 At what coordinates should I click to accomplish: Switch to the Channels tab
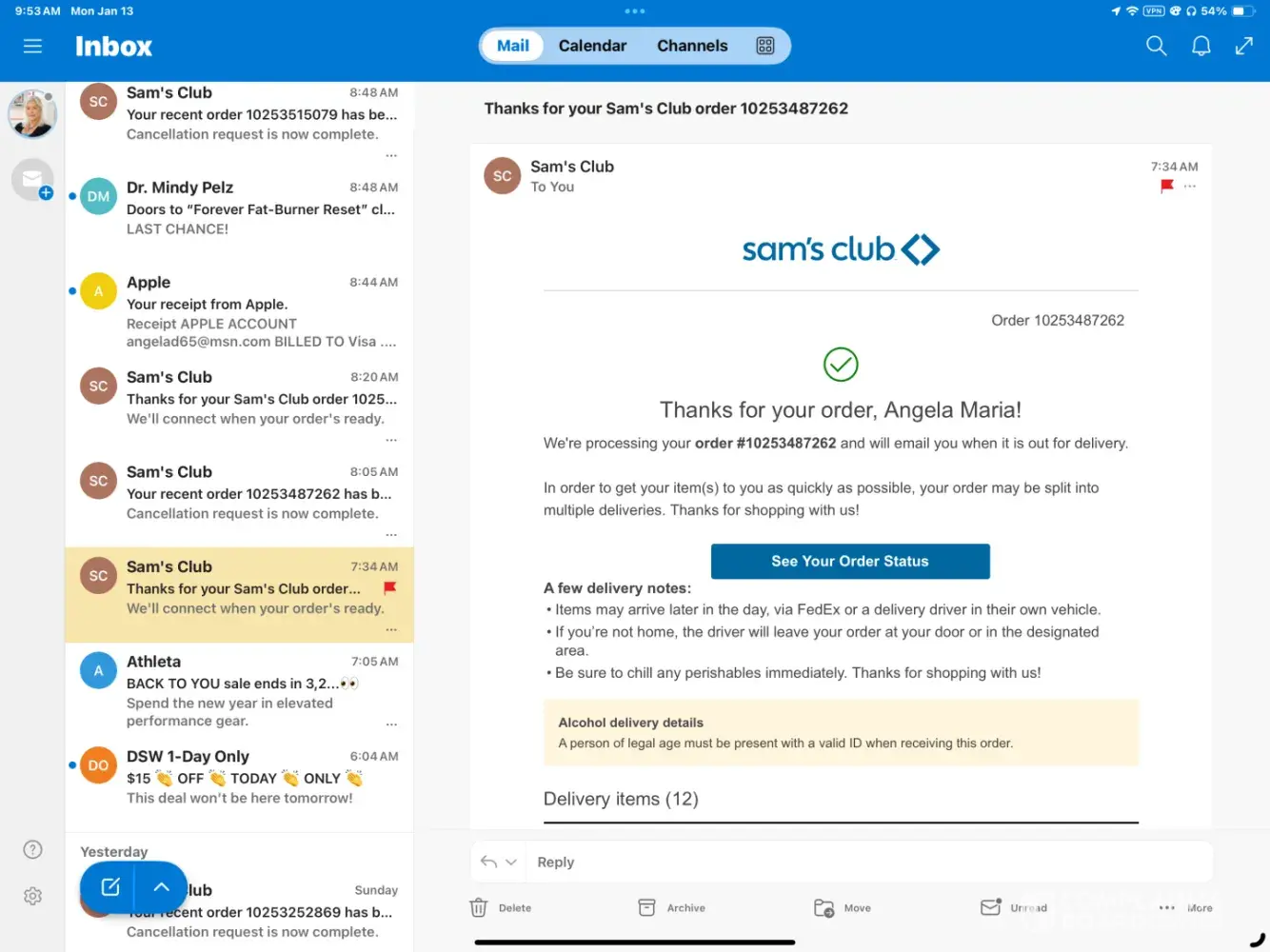click(x=692, y=46)
